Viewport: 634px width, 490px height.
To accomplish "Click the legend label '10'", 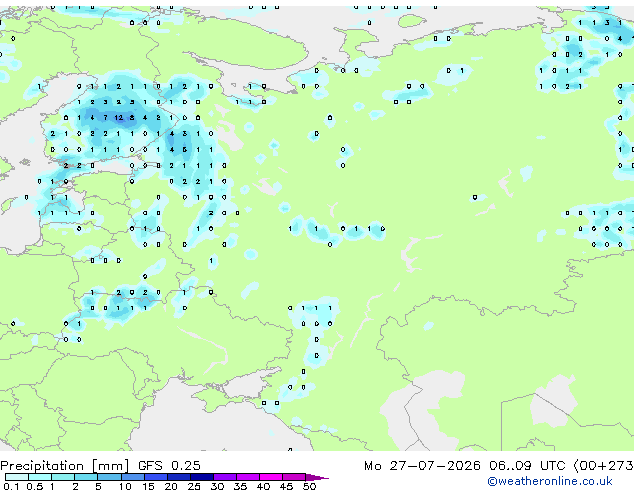I will pyautogui.click(x=125, y=486).
